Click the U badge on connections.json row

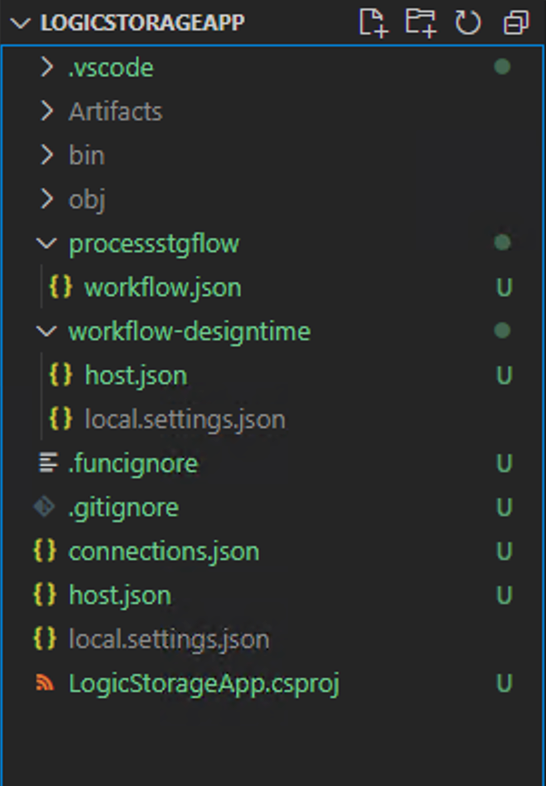[x=504, y=551]
